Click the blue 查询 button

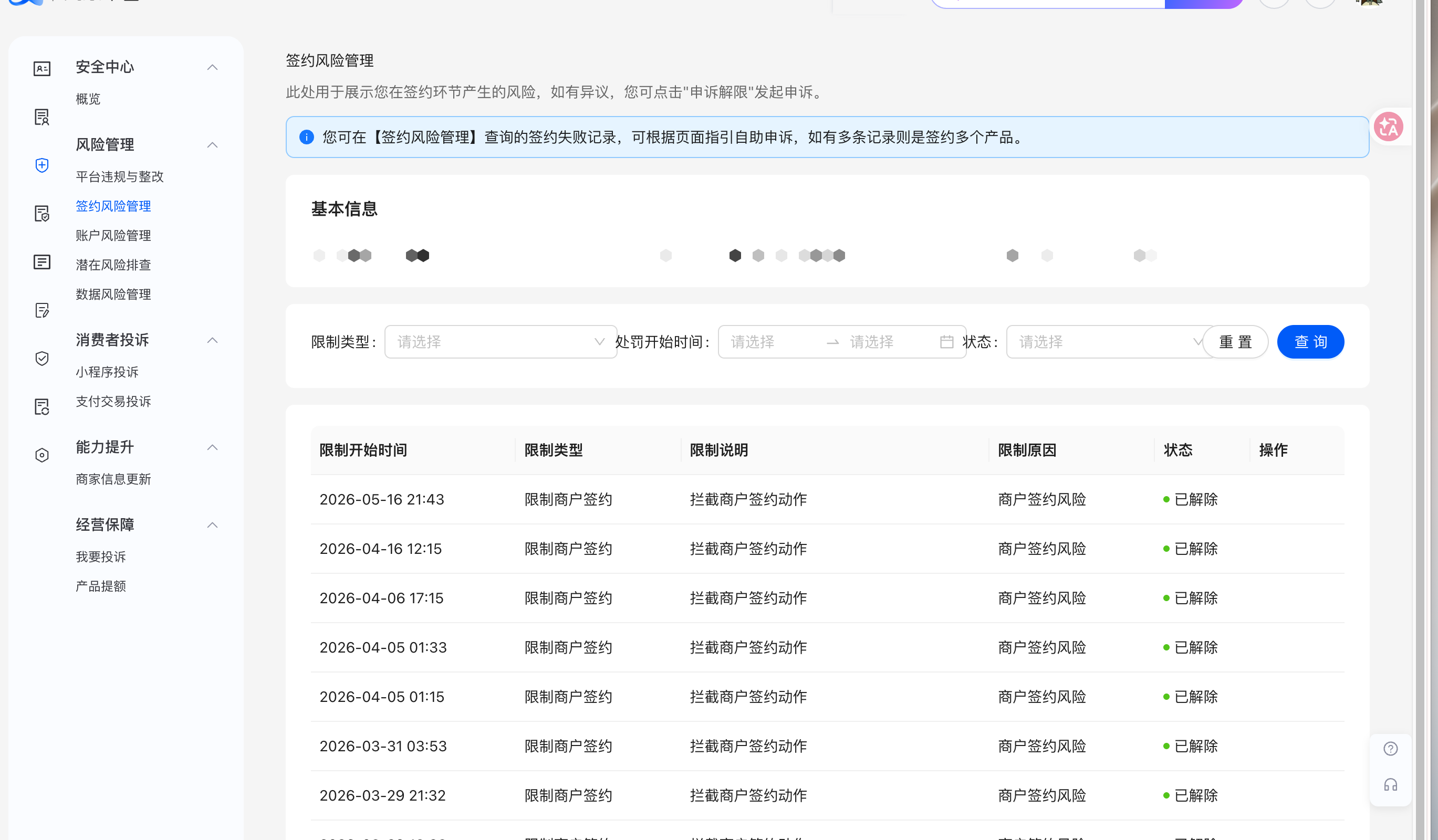click(x=1311, y=342)
